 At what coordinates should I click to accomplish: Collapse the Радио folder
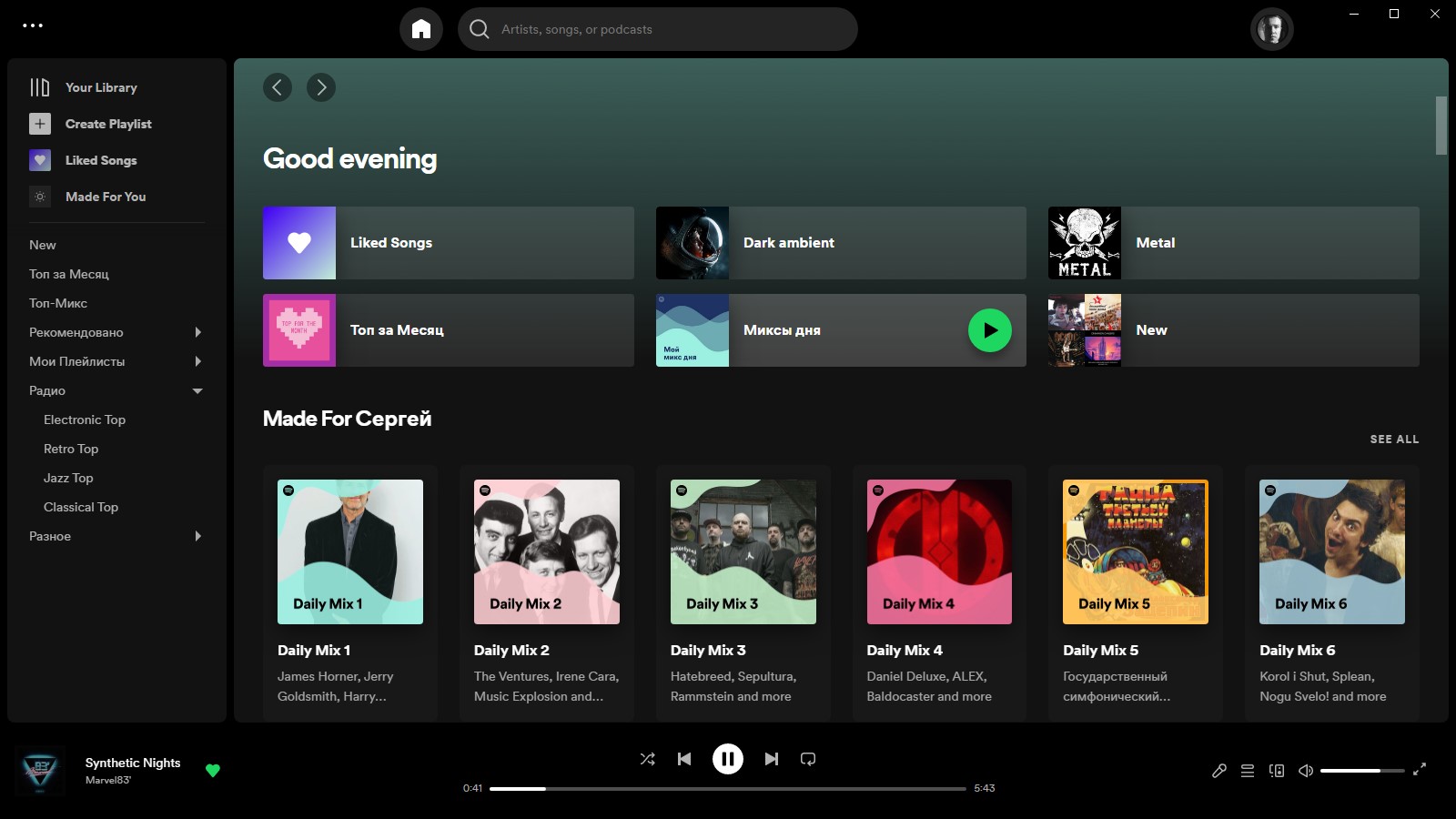click(197, 390)
